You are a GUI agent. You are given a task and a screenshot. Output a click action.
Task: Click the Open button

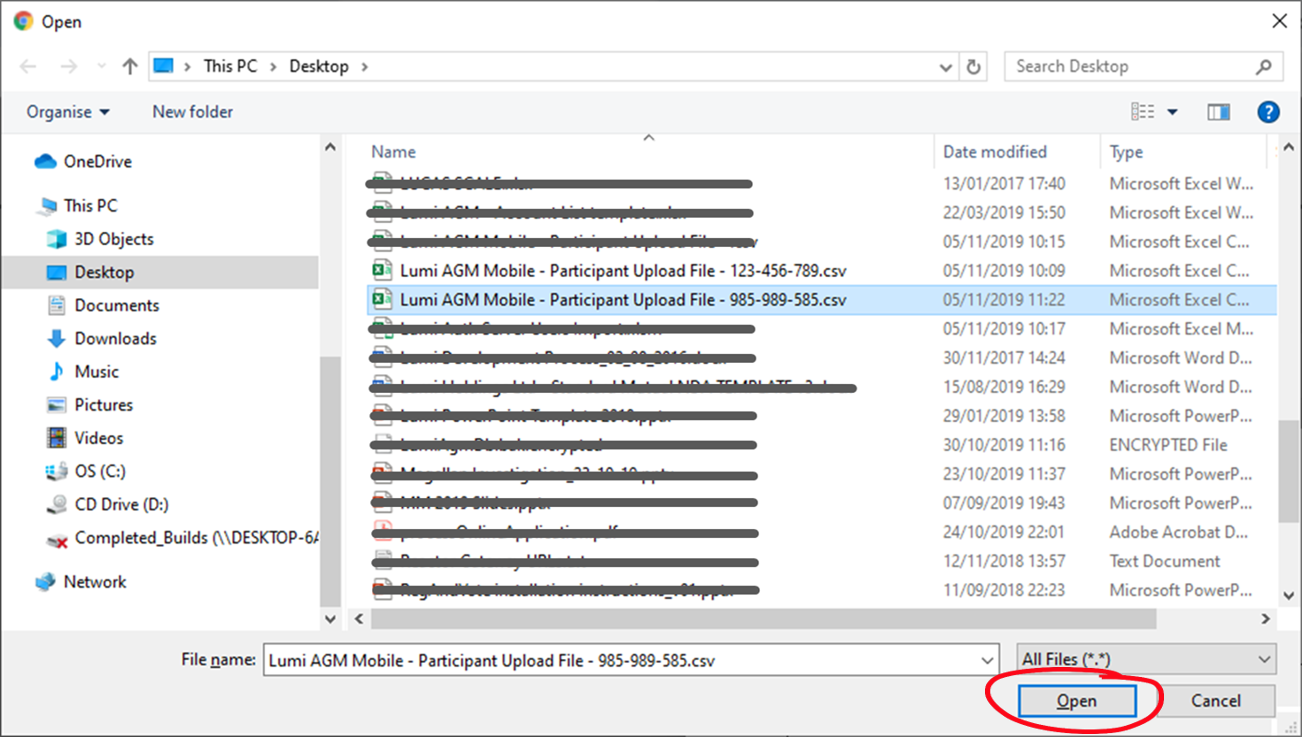pos(1077,701)
